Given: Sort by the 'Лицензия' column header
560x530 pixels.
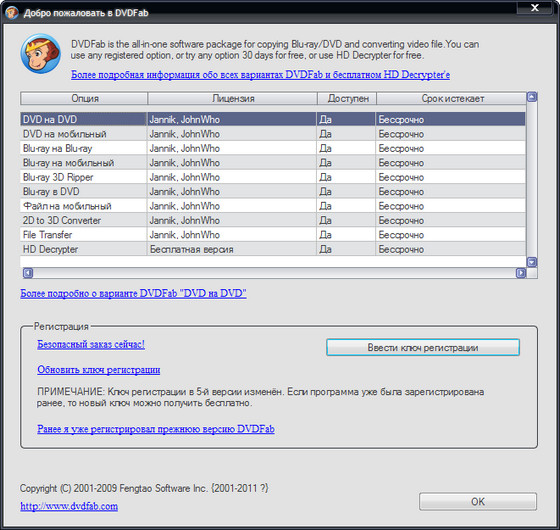Looking at the screenshot, I should (x=232, y=99).
